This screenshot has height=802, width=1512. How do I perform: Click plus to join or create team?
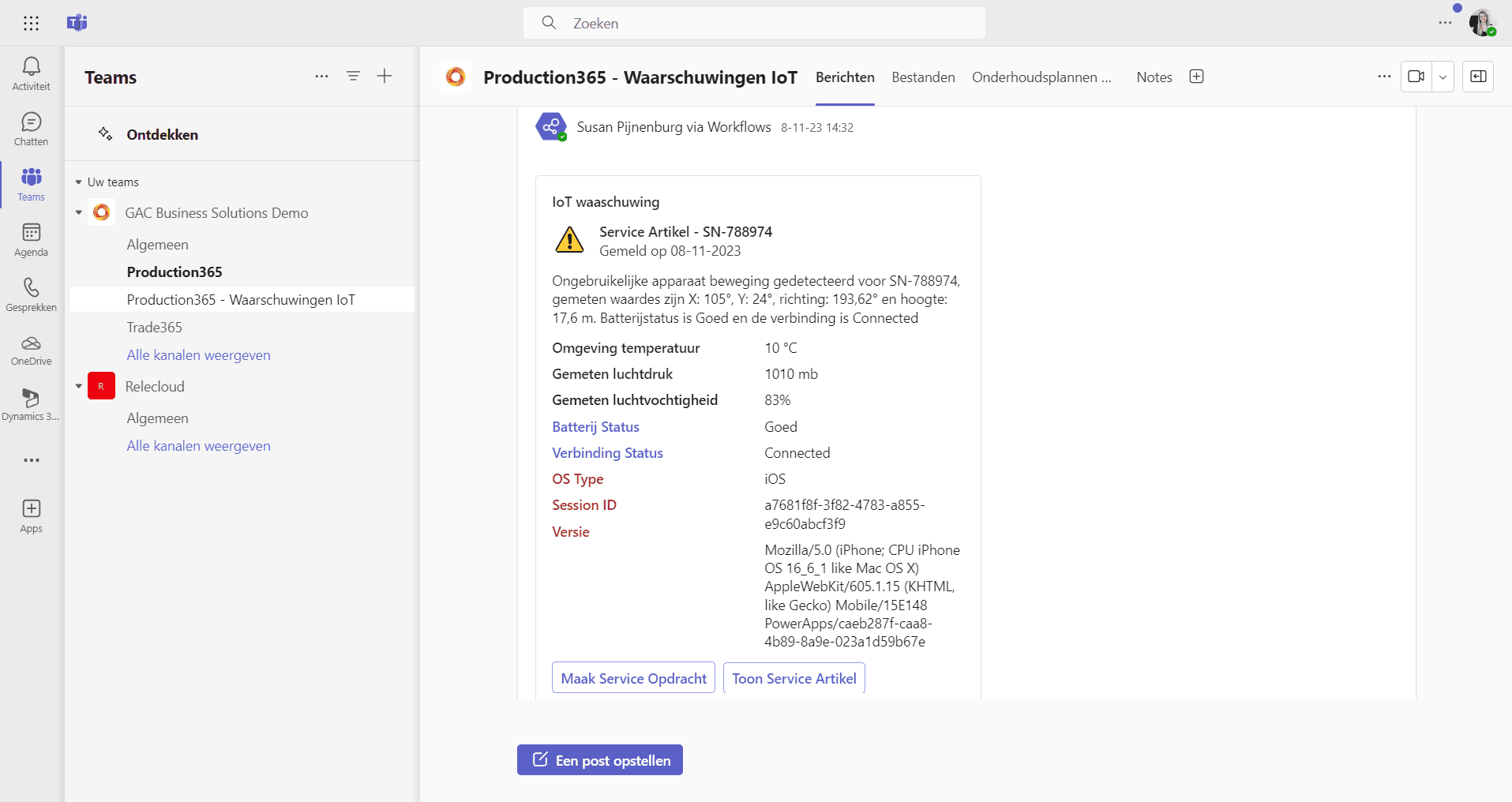pyautogui.click(x=385, y=76)
